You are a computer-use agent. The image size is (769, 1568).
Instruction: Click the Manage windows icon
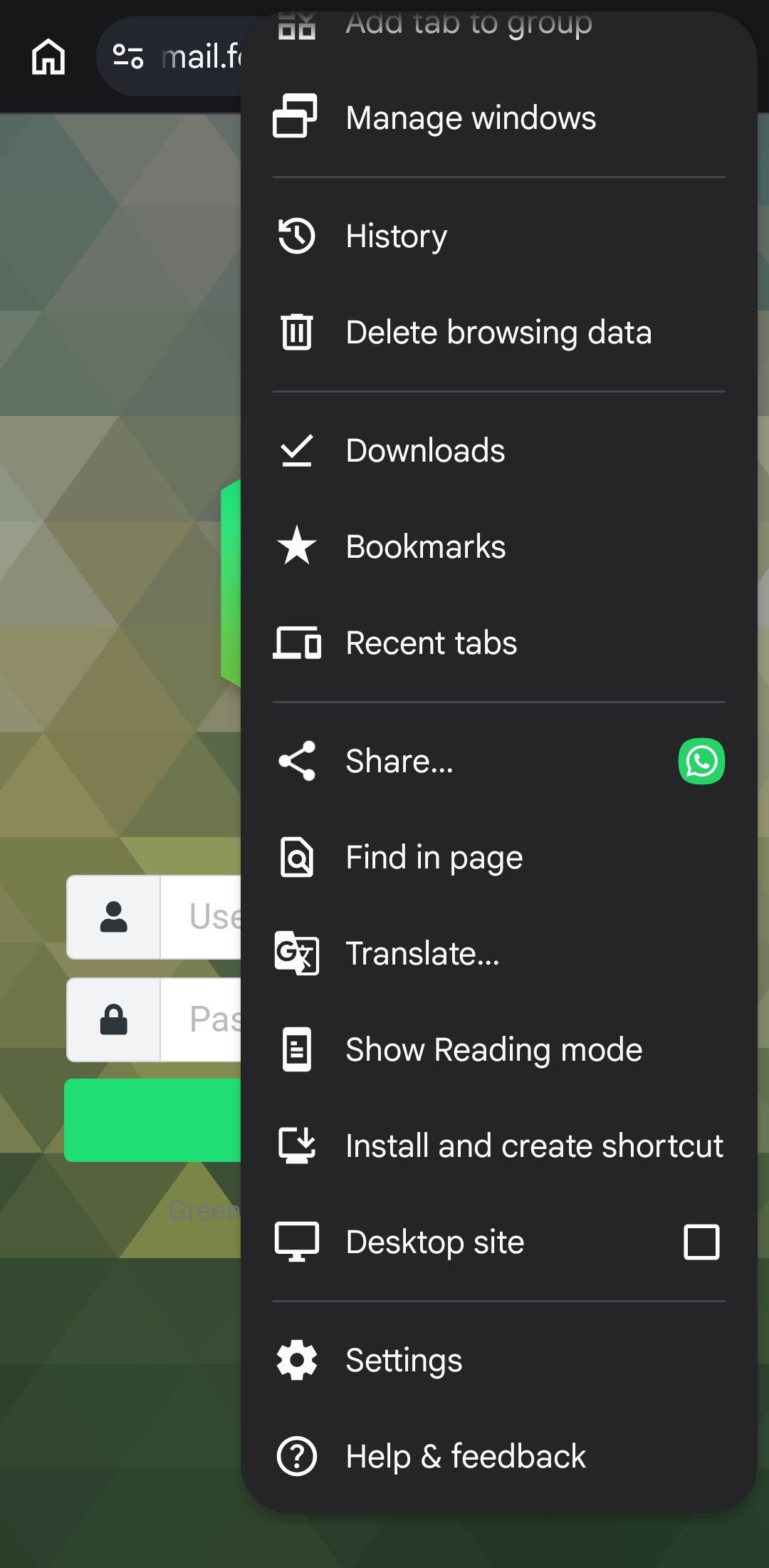coord(295,116)
